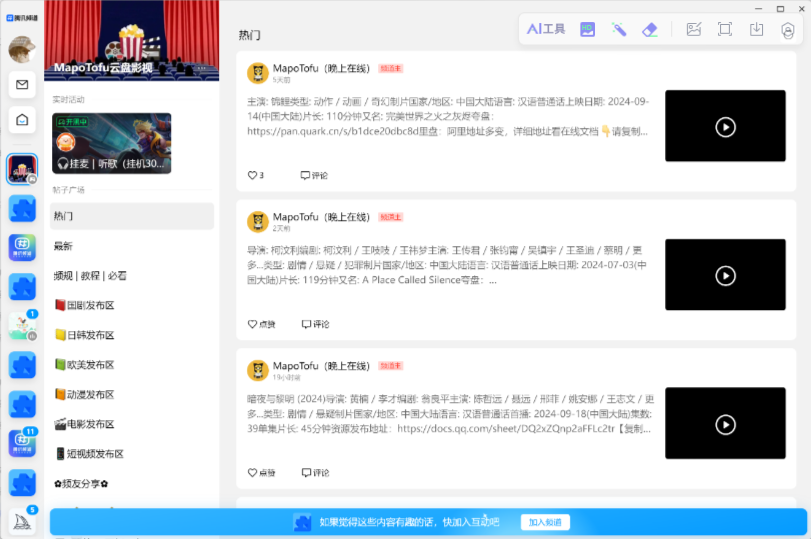Open the 腾讯频道 channel icon without a badge
Image resolution: width=811 pixels, height=539 pixels.
coord(22,247)
